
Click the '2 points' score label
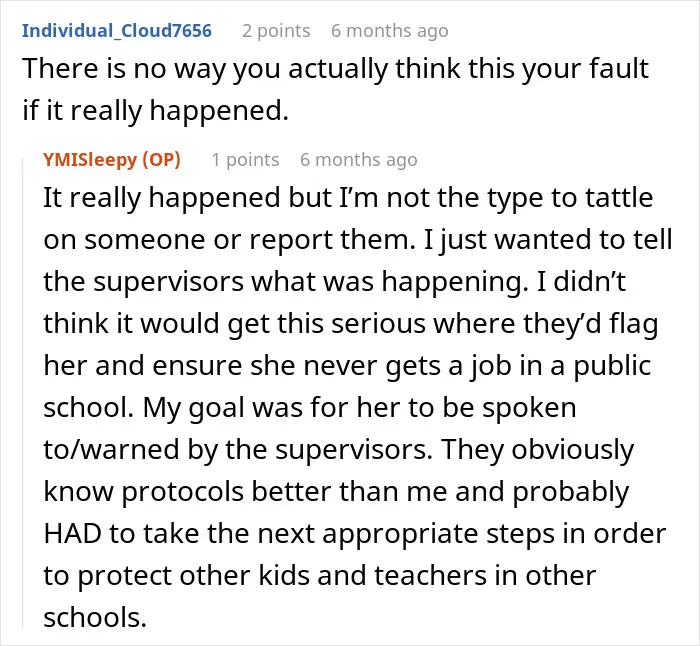(276, 31)
